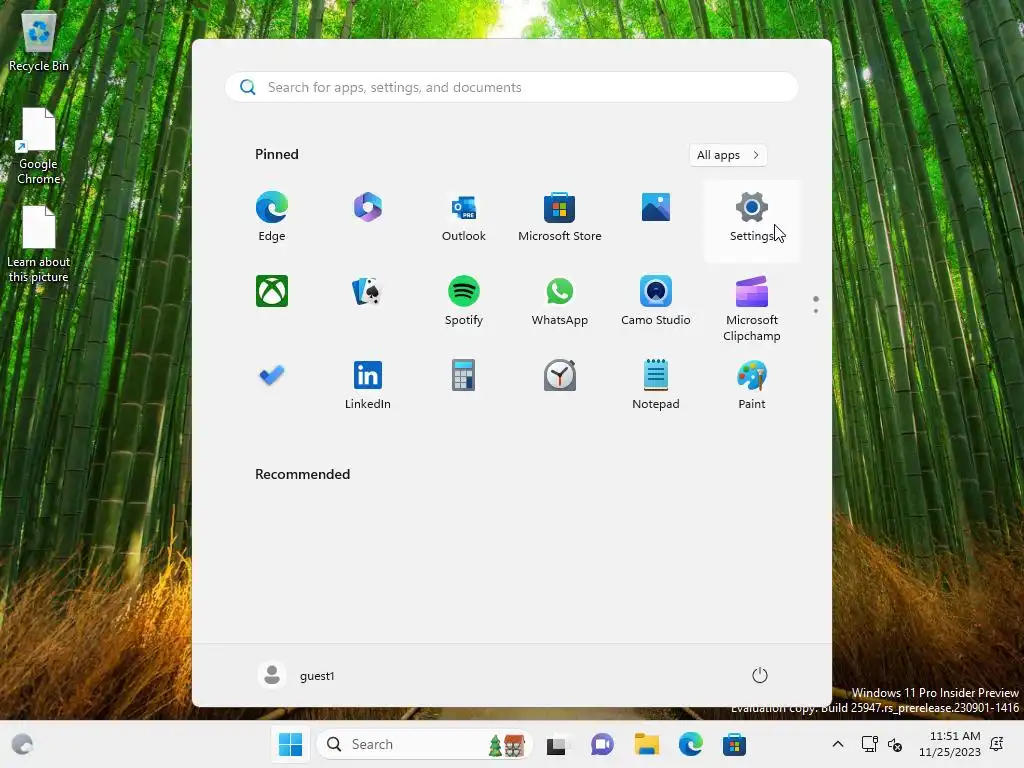Open notification bell in taskbar

tap(997, 744)
